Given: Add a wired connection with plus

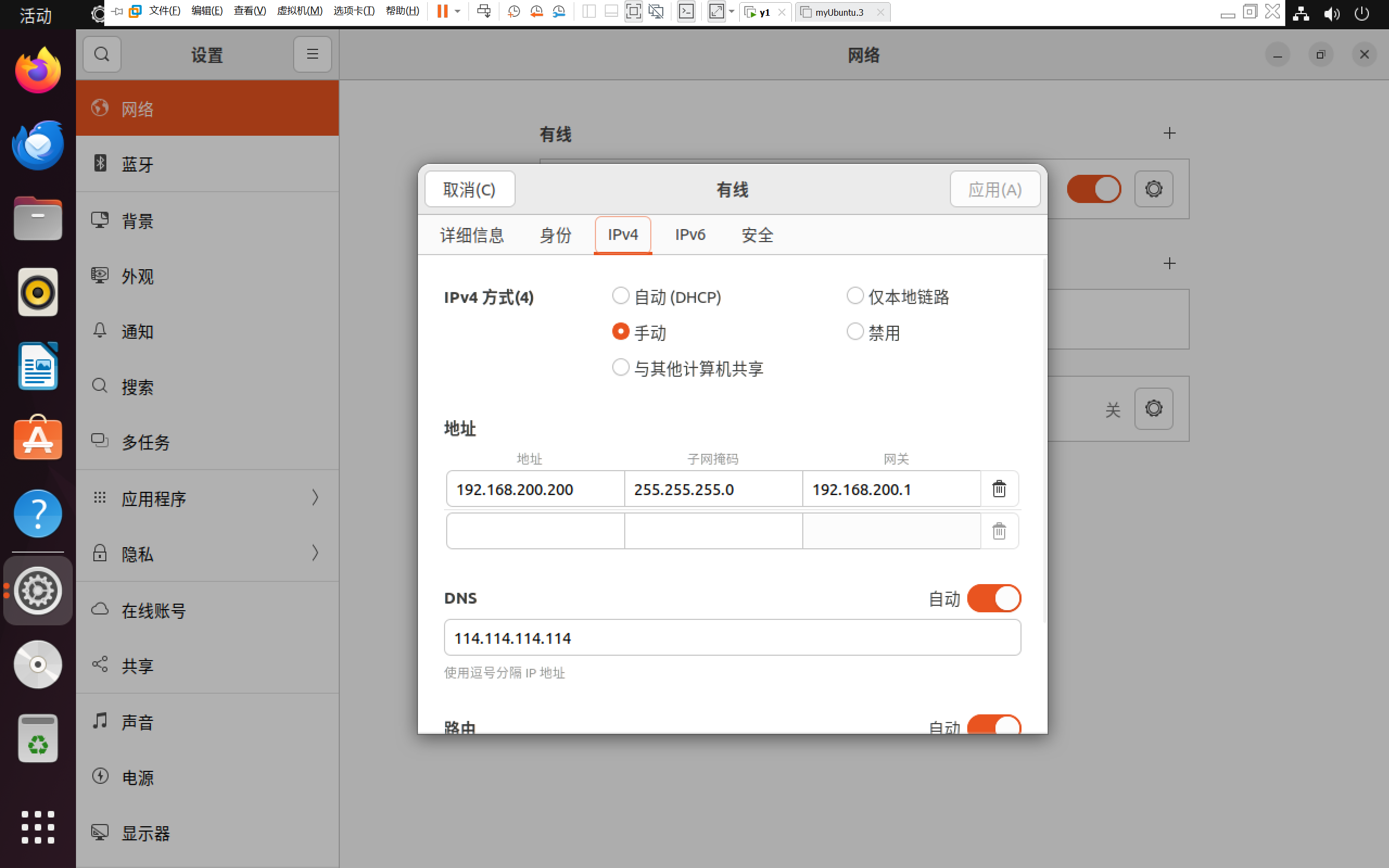Looking at the screenshot, I should tap(1169, 133).
